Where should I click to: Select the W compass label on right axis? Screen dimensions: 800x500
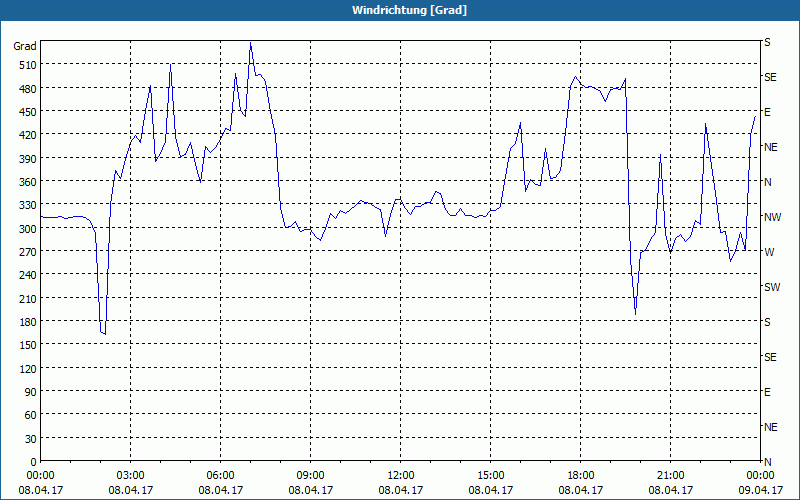click(769, 252)
